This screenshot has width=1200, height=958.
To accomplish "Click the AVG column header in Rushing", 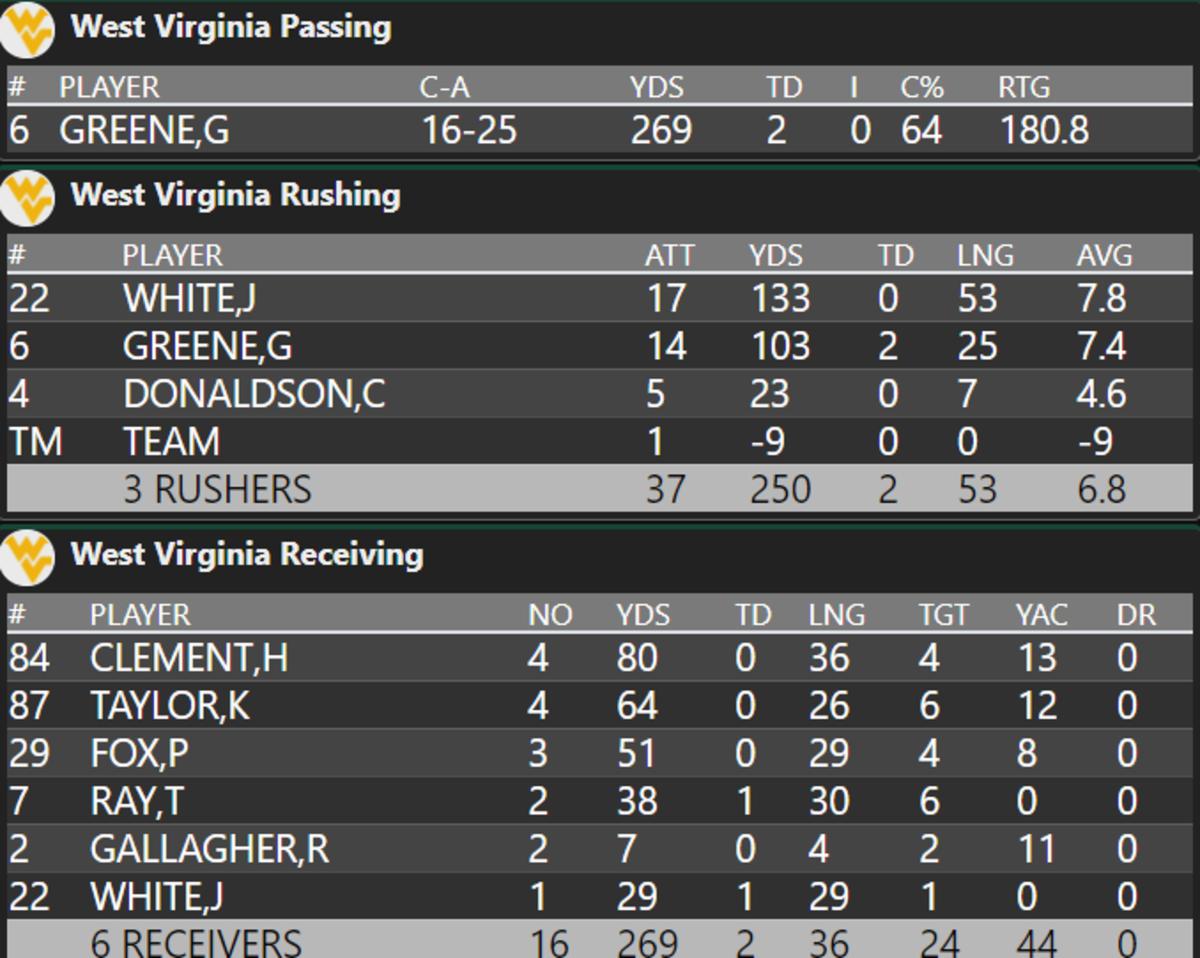I will pos(1103,256).
